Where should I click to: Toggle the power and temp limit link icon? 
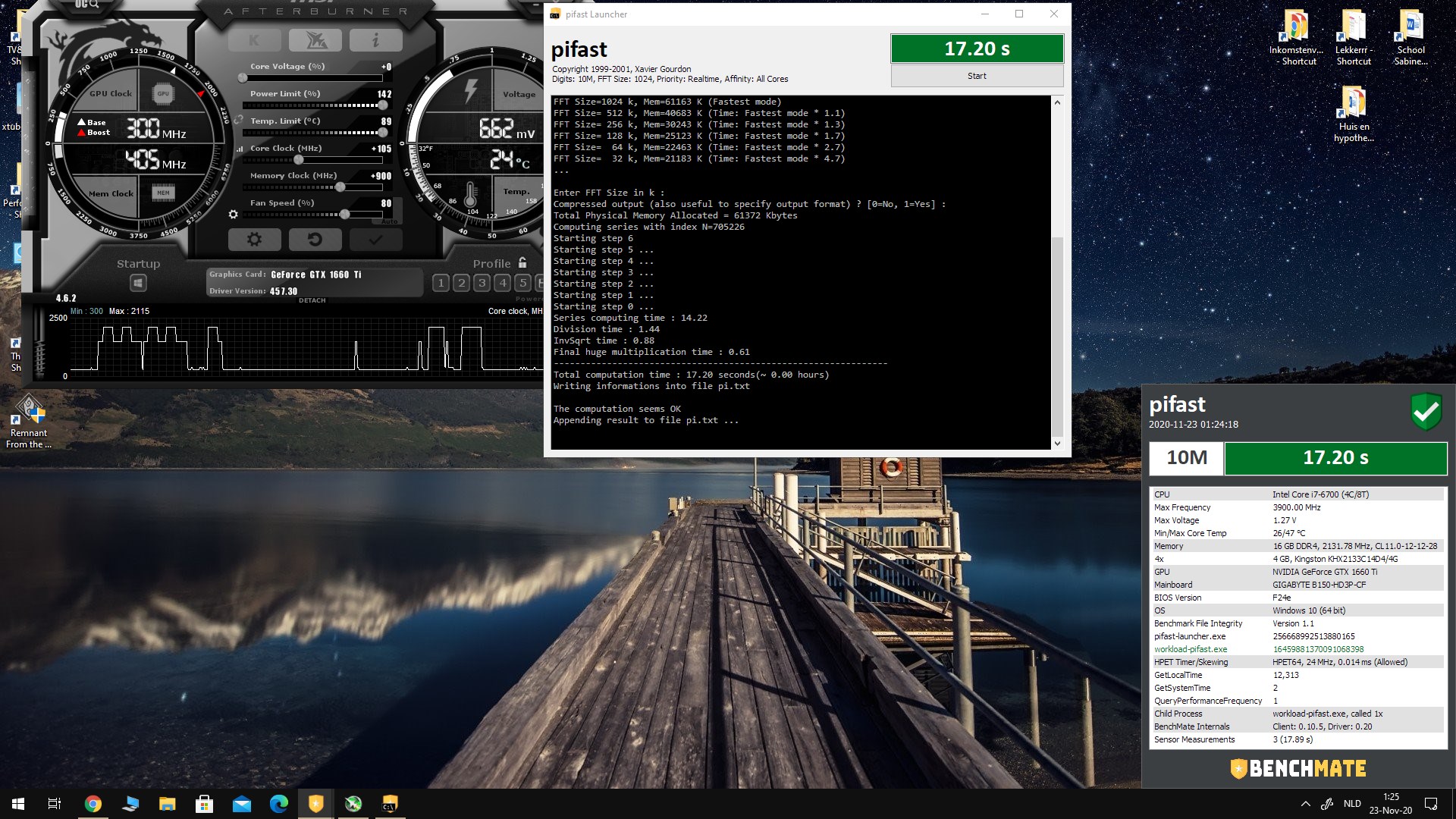click(238, 120)
